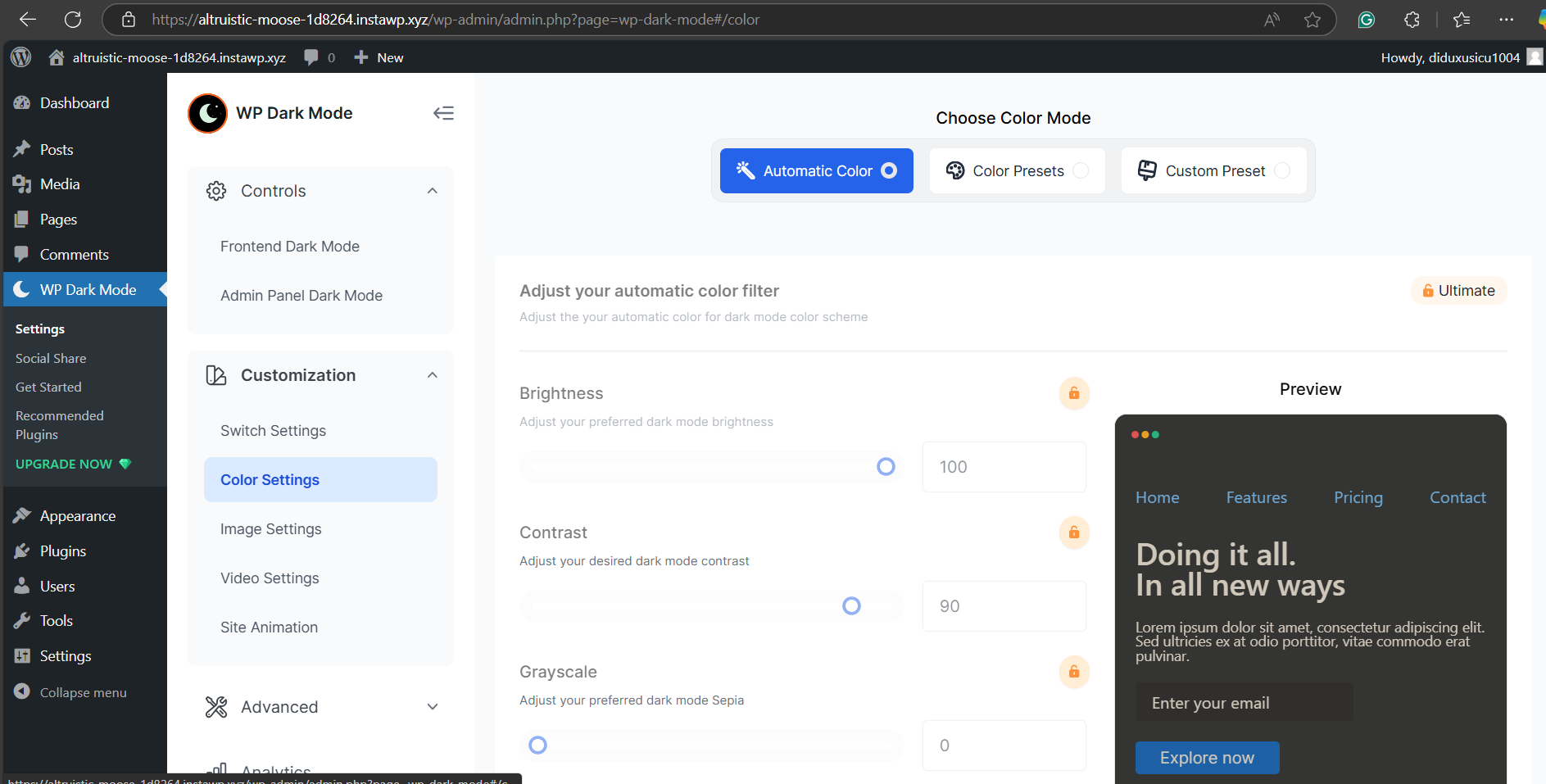Viewport: 1546px width, 784px height.
Task: Click Brightness value field showing 100
Action: 1004,467
